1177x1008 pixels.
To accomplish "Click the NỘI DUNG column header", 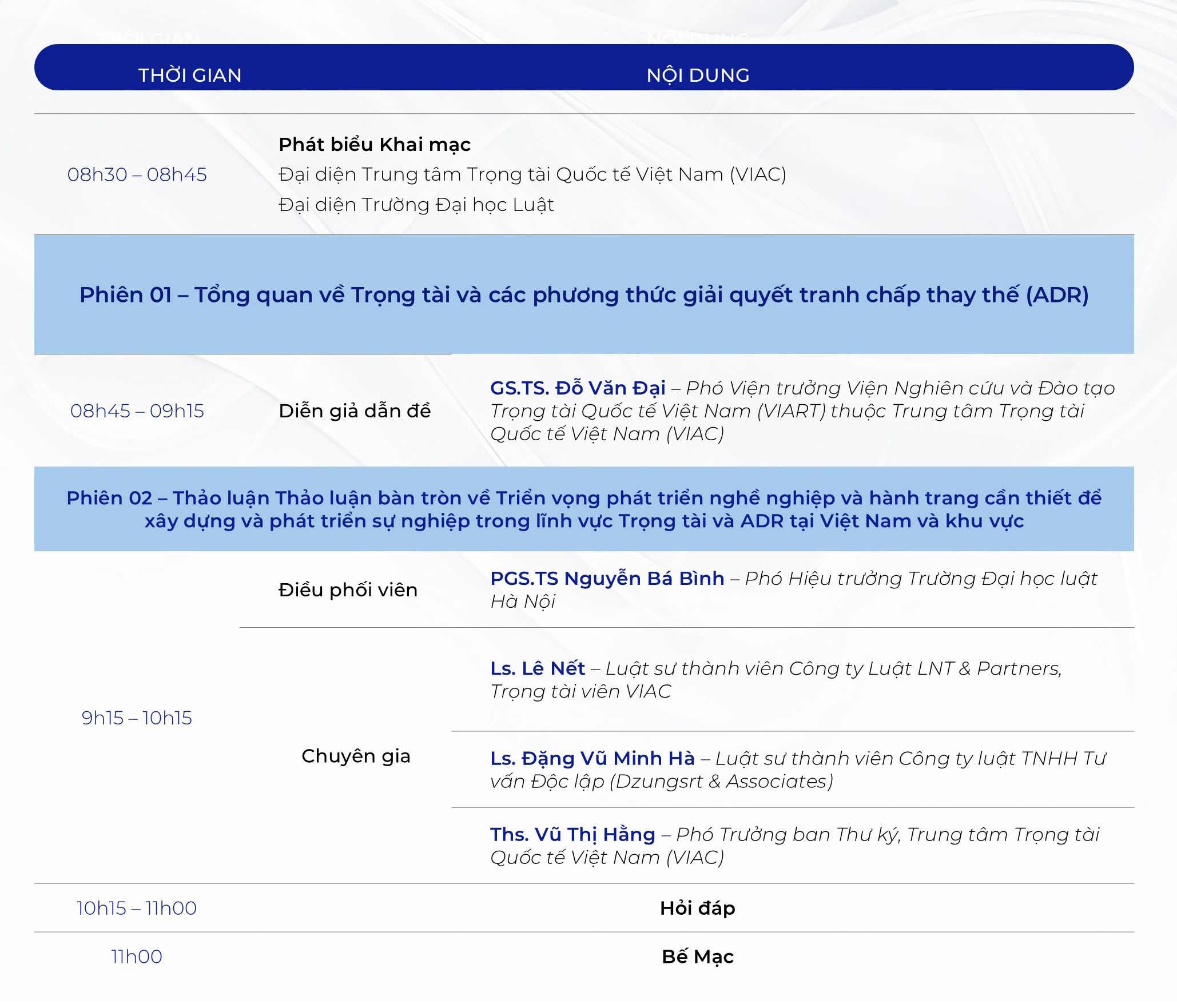I will 698,75.
